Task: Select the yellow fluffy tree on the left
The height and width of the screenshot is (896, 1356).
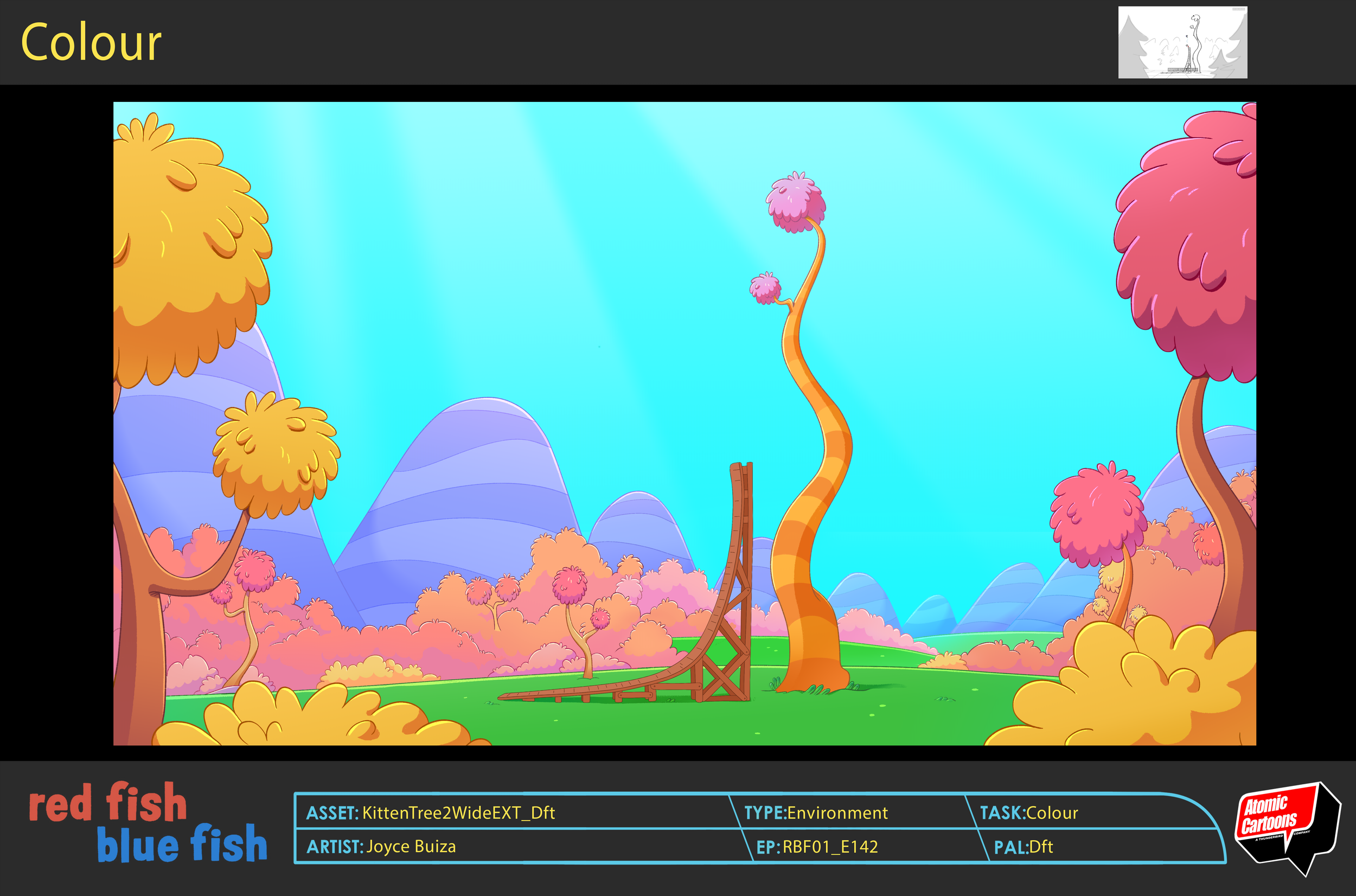Action: (183, 228)
